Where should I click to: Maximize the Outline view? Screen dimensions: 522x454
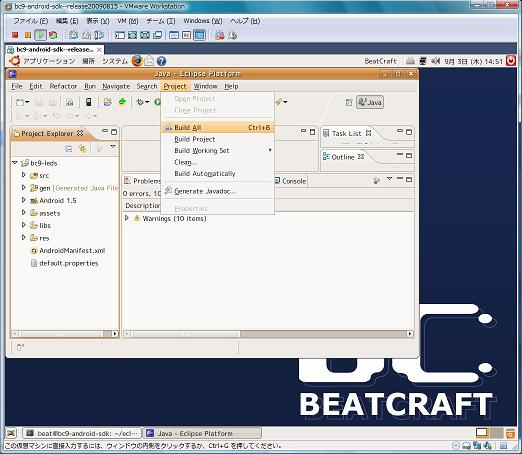pos(409,156)
